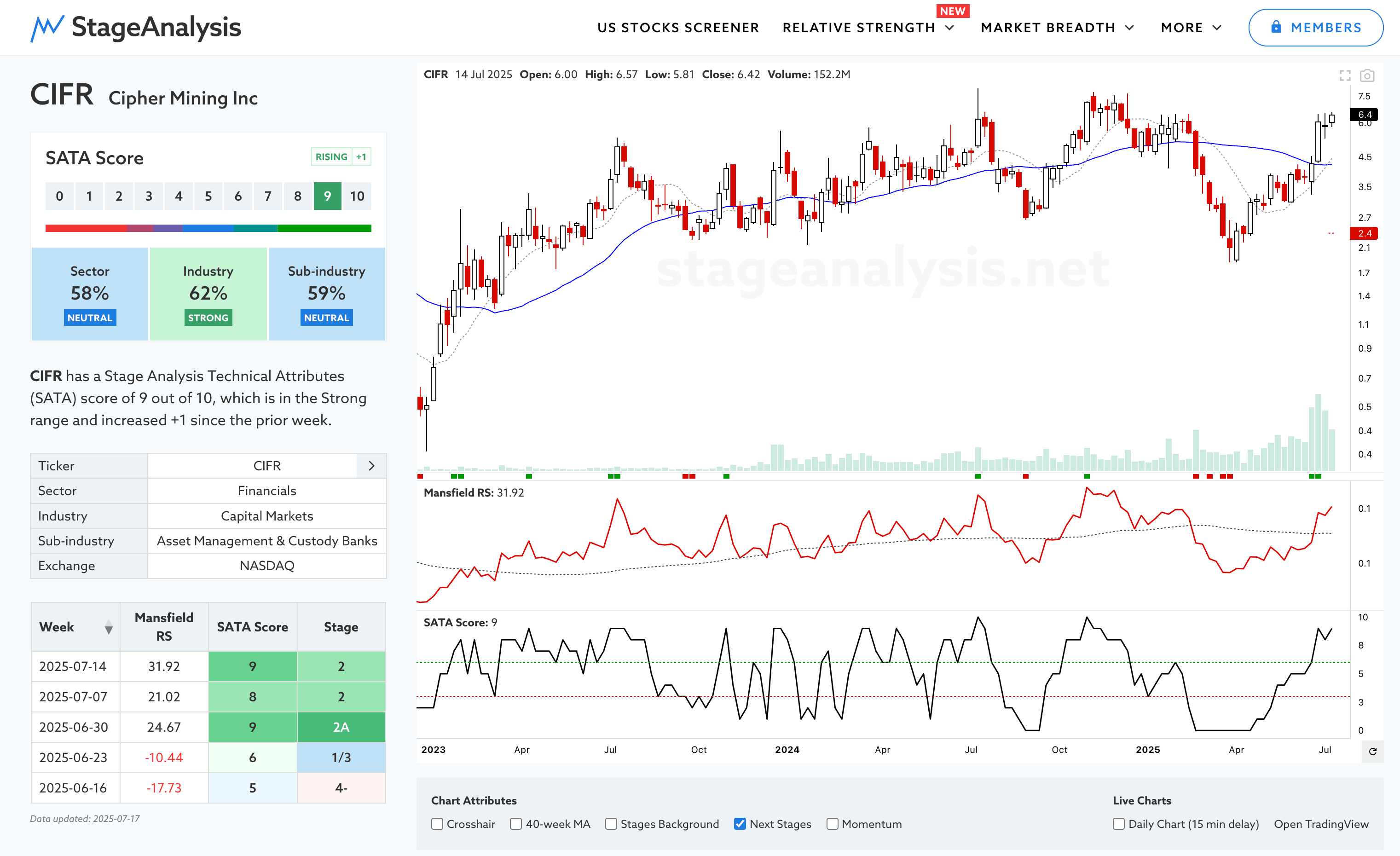Click the Financials sector cell
The width and height of the screenshot is (1400, 856).
[x=267, y=491]
